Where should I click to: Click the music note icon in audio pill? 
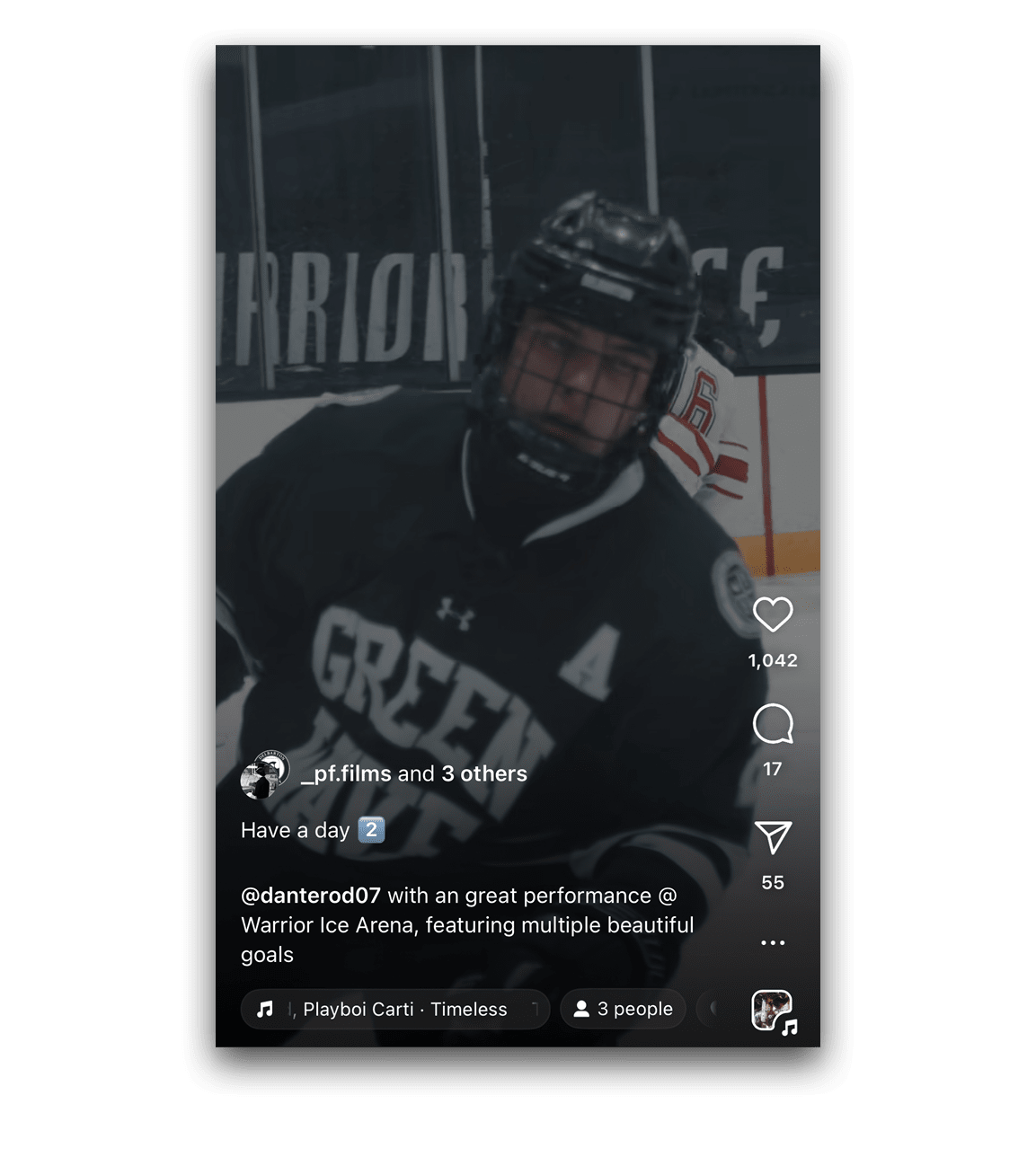point(264,1010)
